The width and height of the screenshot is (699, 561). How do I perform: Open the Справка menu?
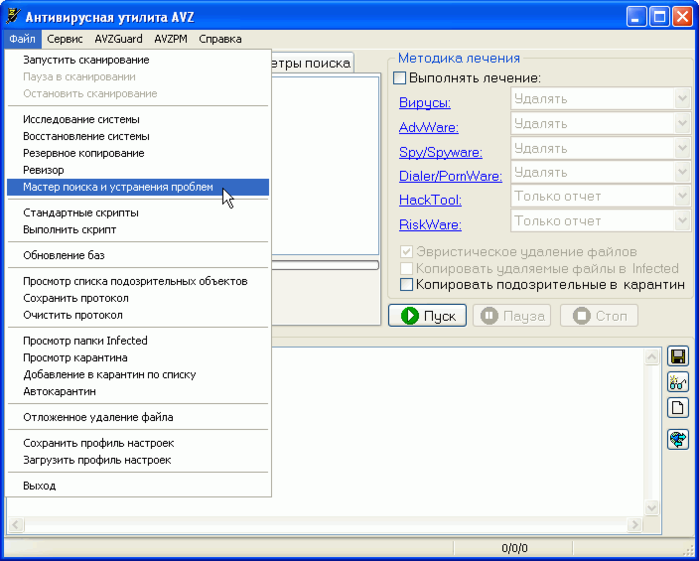click(x=220, y=39)
